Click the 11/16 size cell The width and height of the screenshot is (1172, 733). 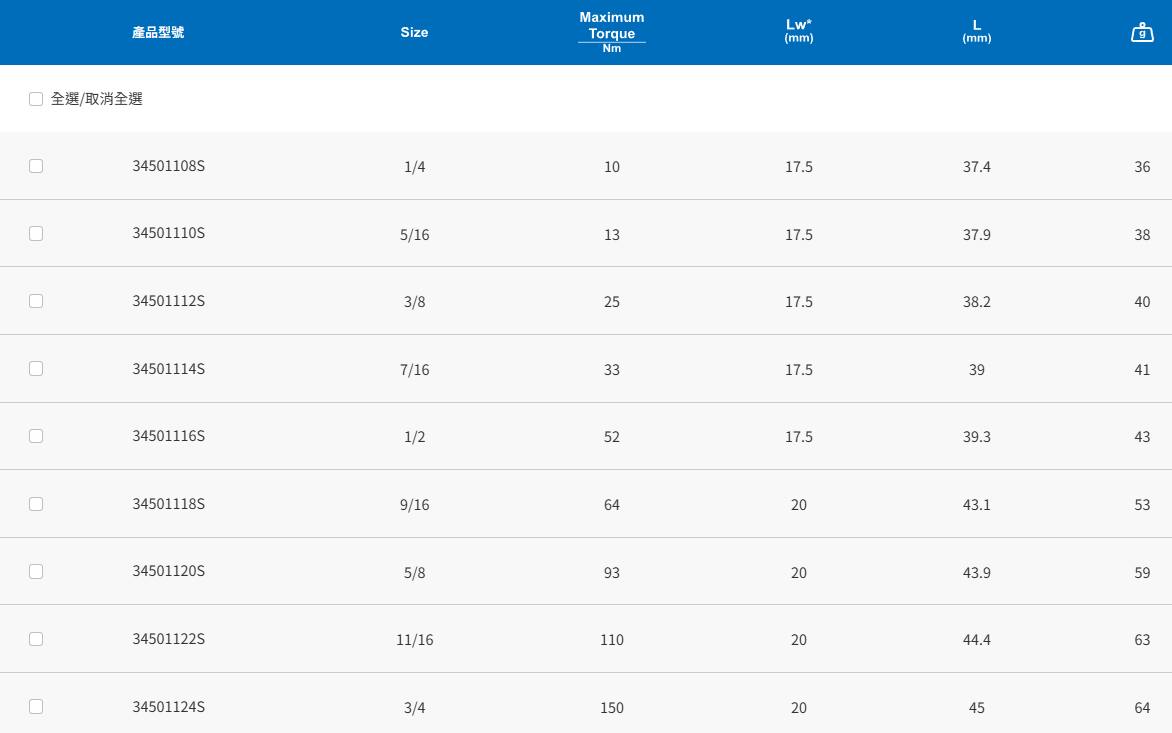pyautogui.click(x=414, y=640)
